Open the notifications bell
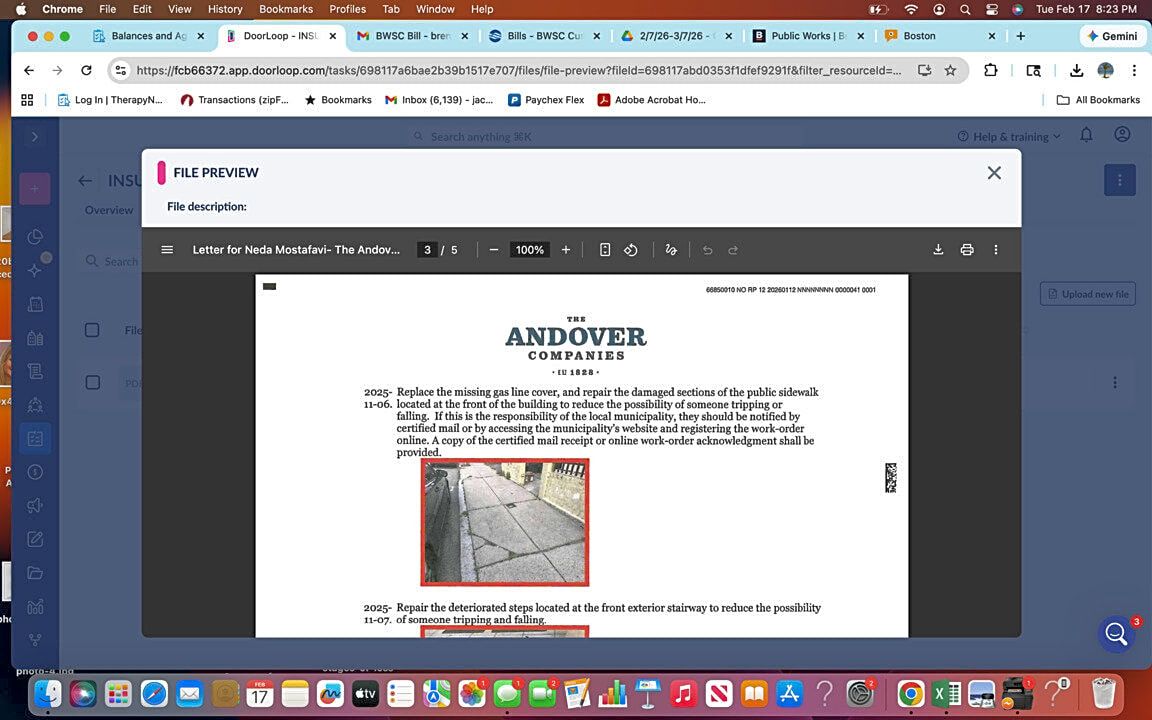The width and height of the screenshot is (1152, 720). pos(1086,135)
